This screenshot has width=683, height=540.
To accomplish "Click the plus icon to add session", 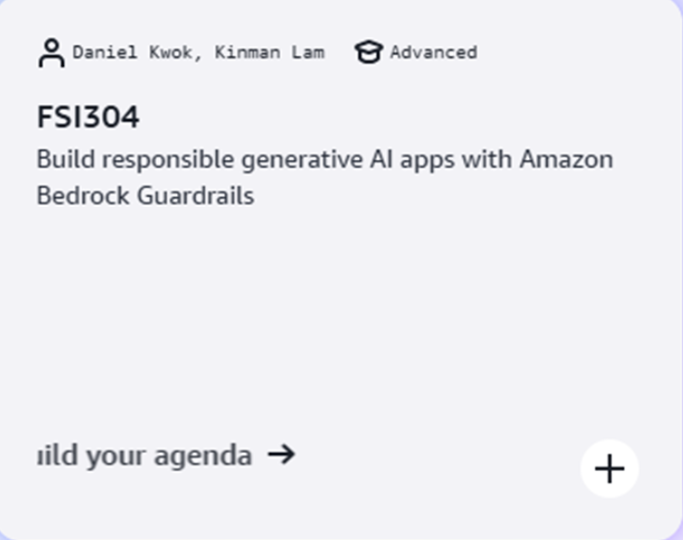I will click(x=609, y=469).
